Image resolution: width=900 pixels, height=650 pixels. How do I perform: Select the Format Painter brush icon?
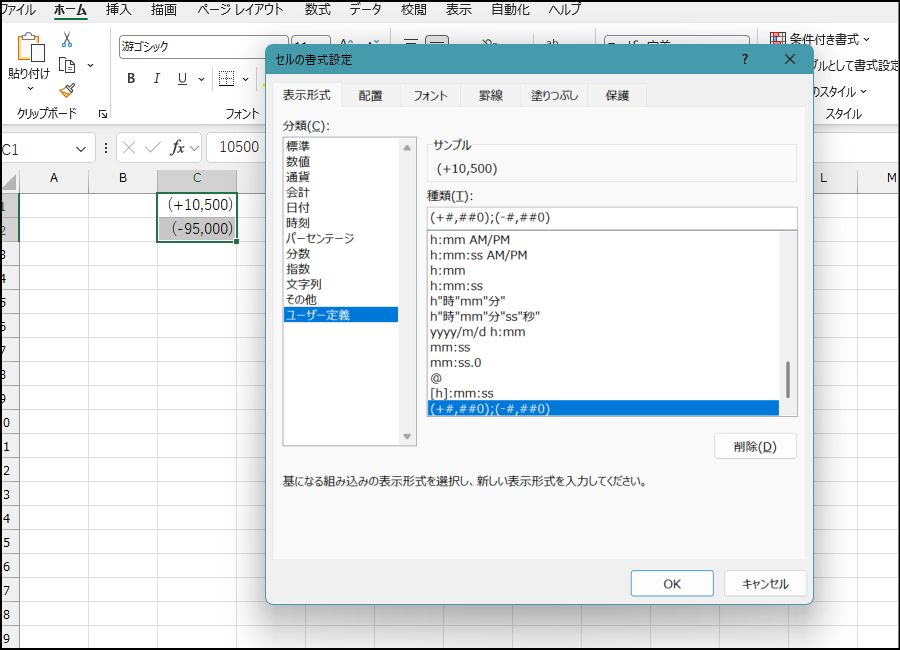click(x=67, y=90)
